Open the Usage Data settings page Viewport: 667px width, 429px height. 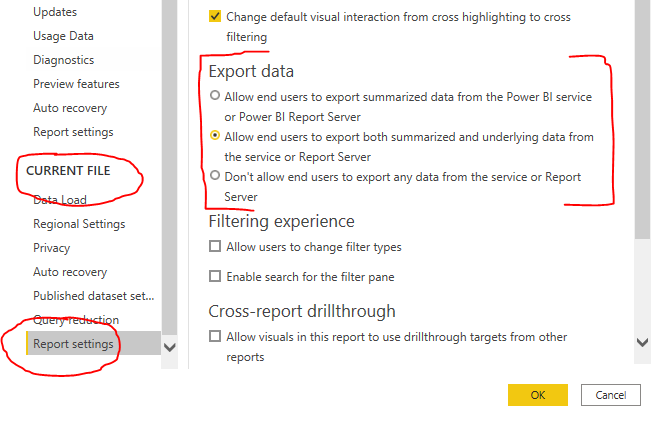(x=63, y=36)
